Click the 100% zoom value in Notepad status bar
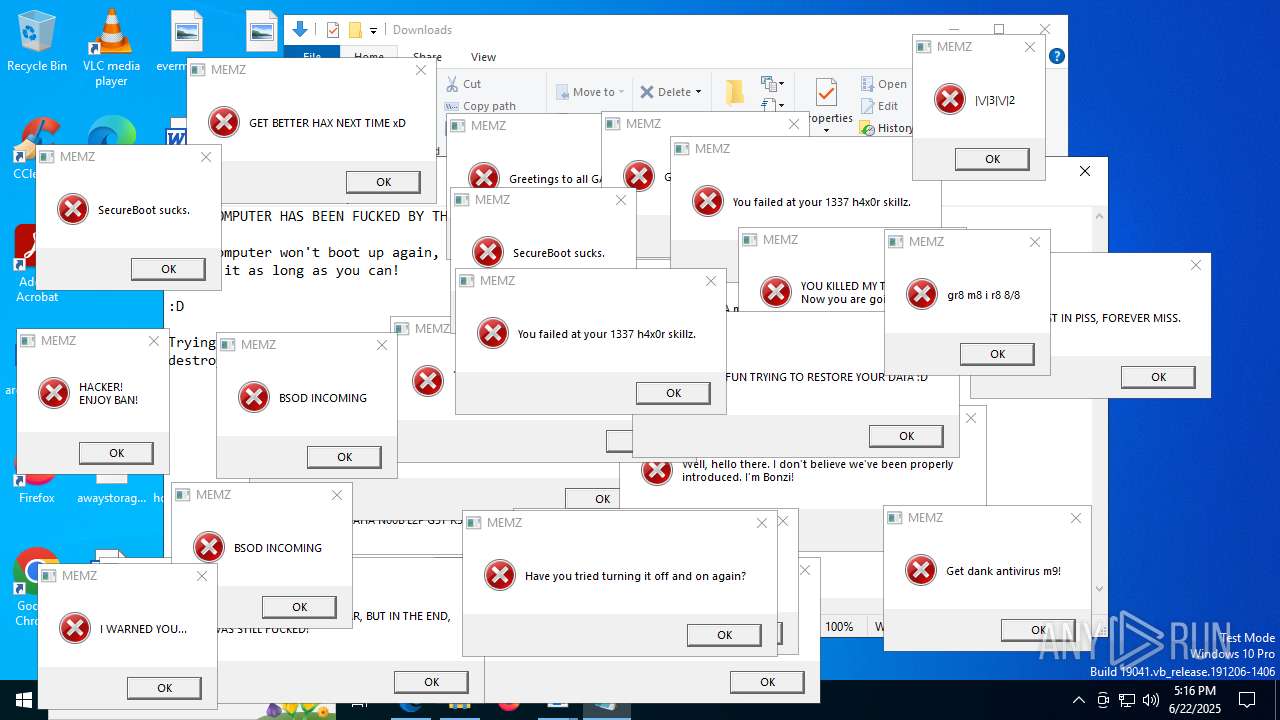Image resolution: width=1280 pixels, height=720 pixels. point(839,627)
